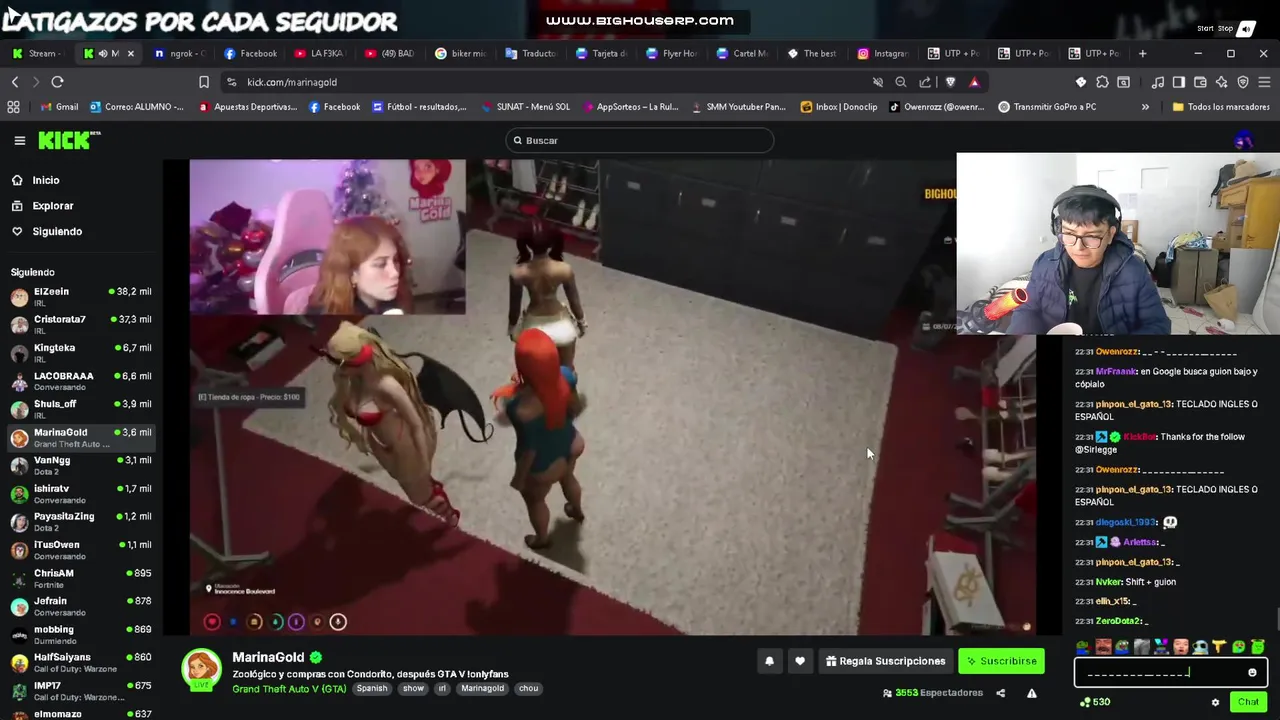Open the Todos los marcadores folder
The image size is (1280, 720).
[1221, 107]
